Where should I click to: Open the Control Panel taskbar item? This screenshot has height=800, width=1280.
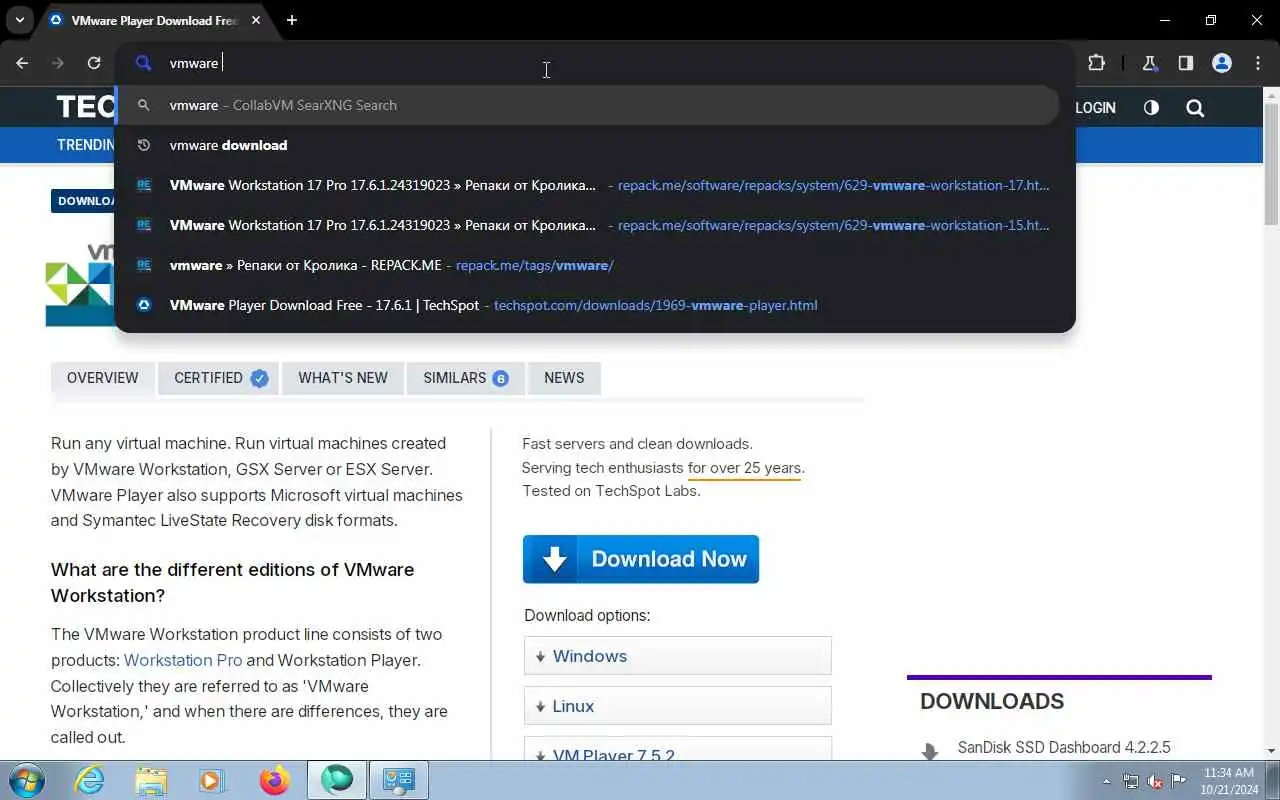click(x=399, y=780)
